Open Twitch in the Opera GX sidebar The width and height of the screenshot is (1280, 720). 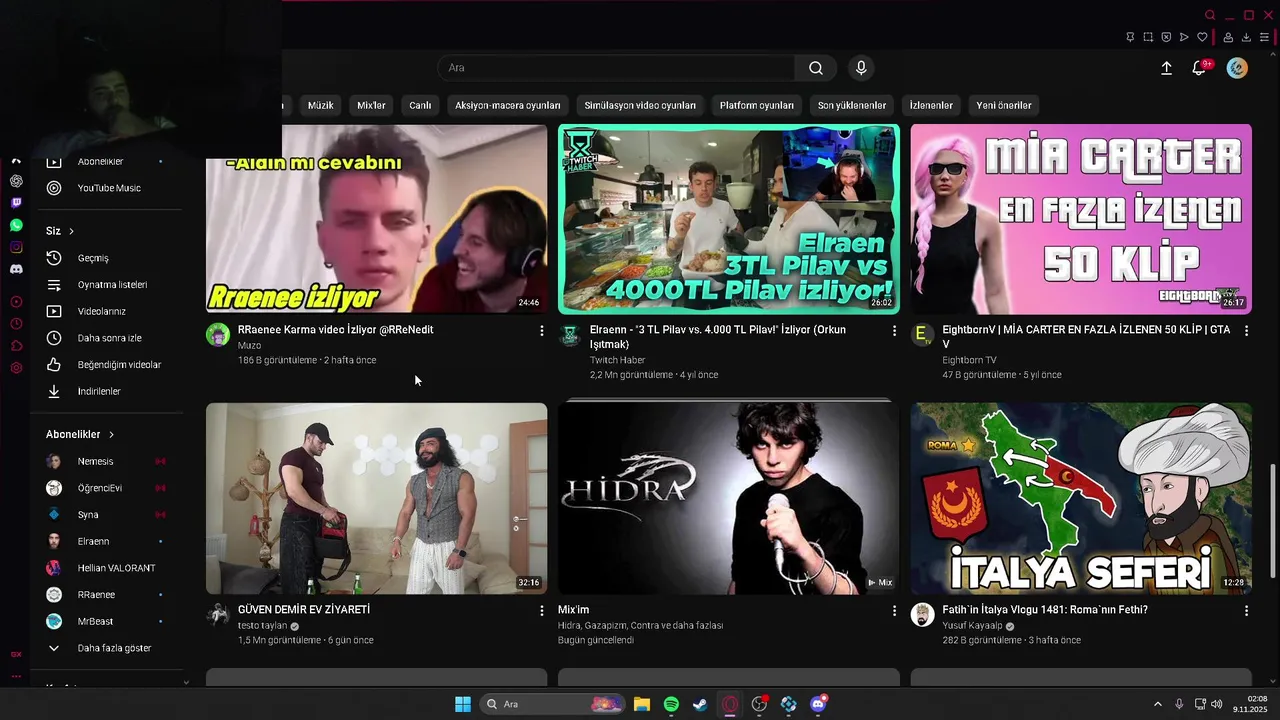[x=16, y=203]
